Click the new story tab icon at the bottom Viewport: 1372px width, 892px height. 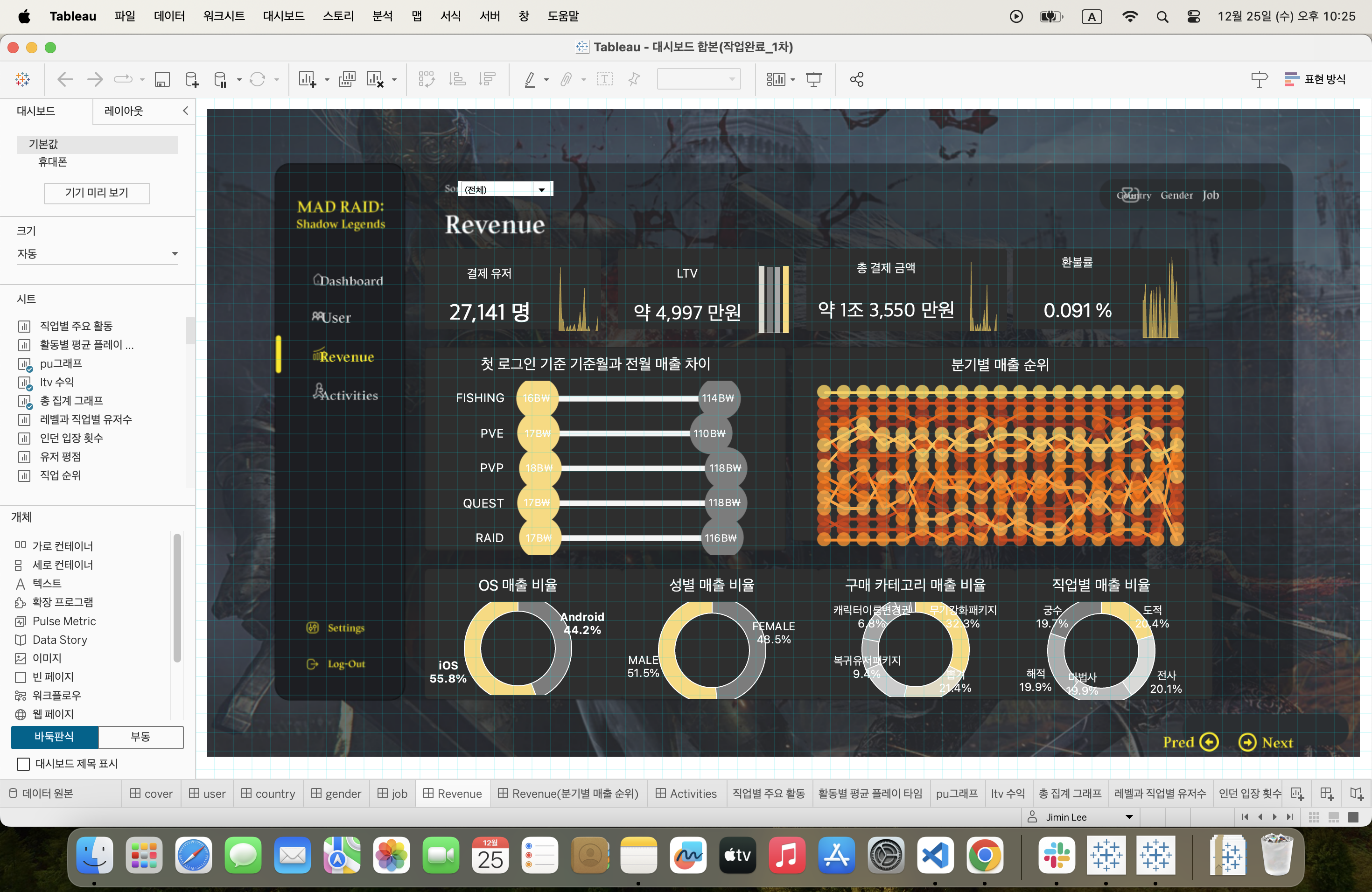point(1357,794)
